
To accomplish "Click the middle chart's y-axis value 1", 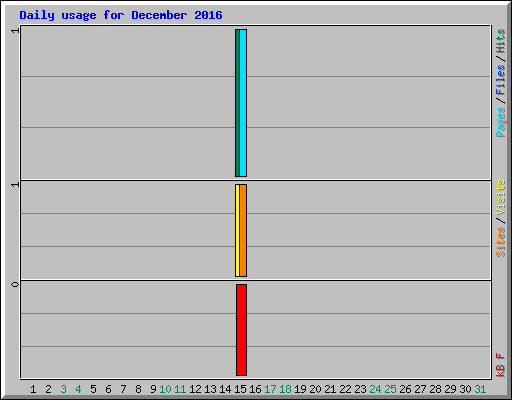I will click(x=15, y=184).
